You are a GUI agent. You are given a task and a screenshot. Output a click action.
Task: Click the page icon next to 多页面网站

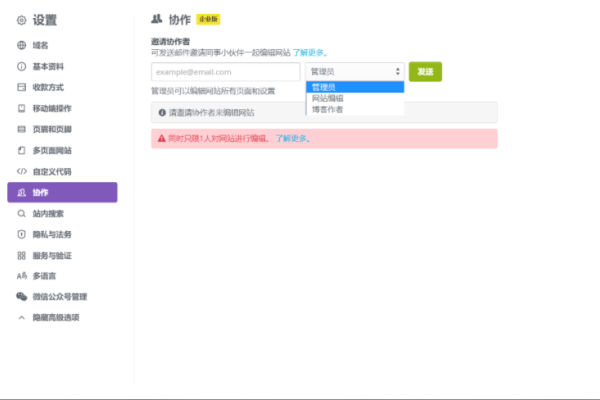[21, 150]
